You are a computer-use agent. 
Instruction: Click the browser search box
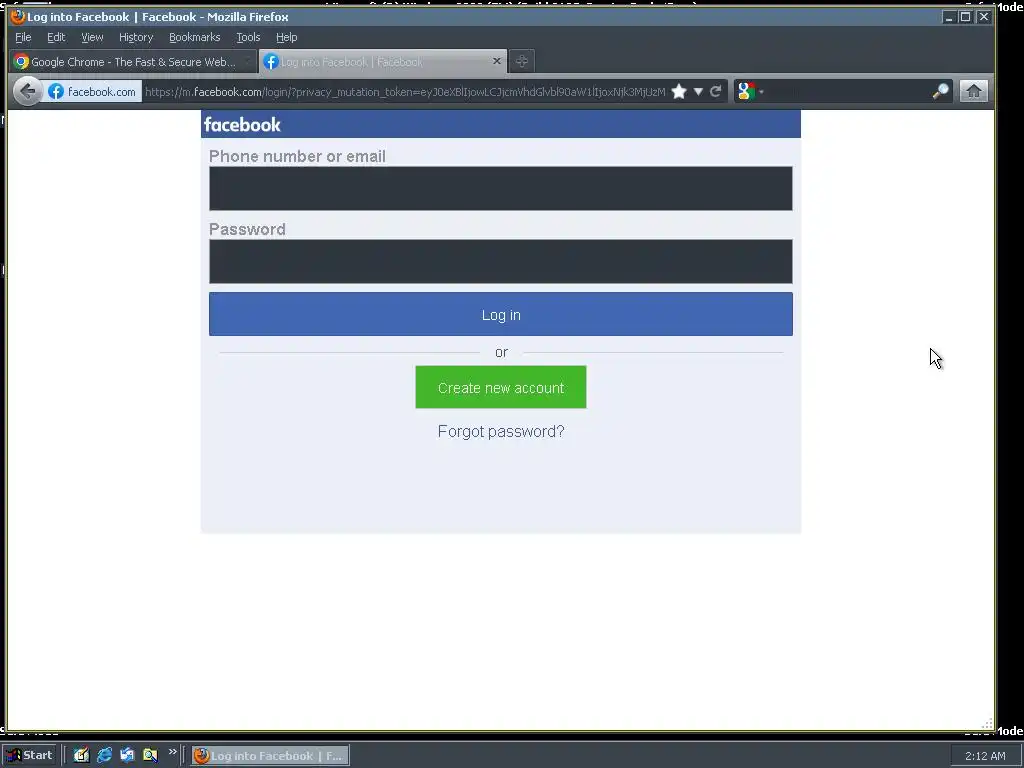pos(848,91)
